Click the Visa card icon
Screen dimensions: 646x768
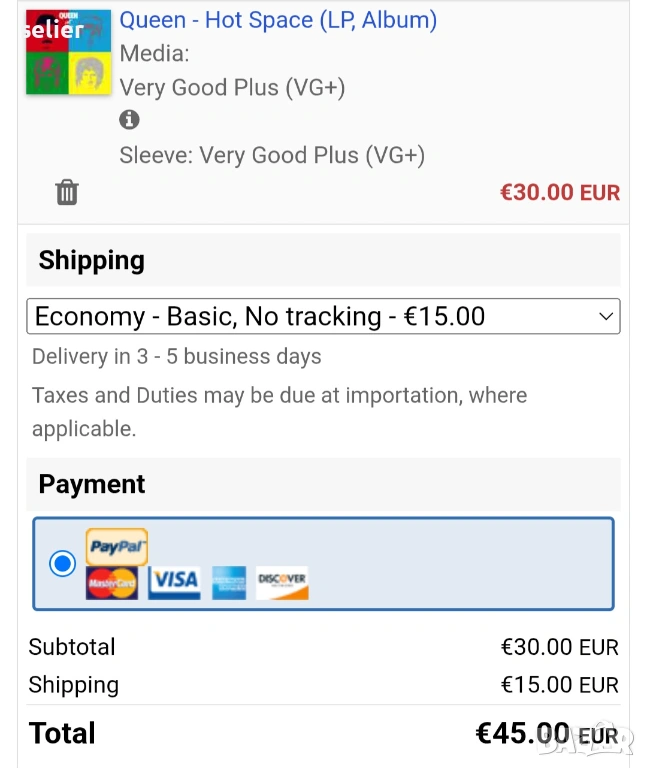tap(174, 581)
